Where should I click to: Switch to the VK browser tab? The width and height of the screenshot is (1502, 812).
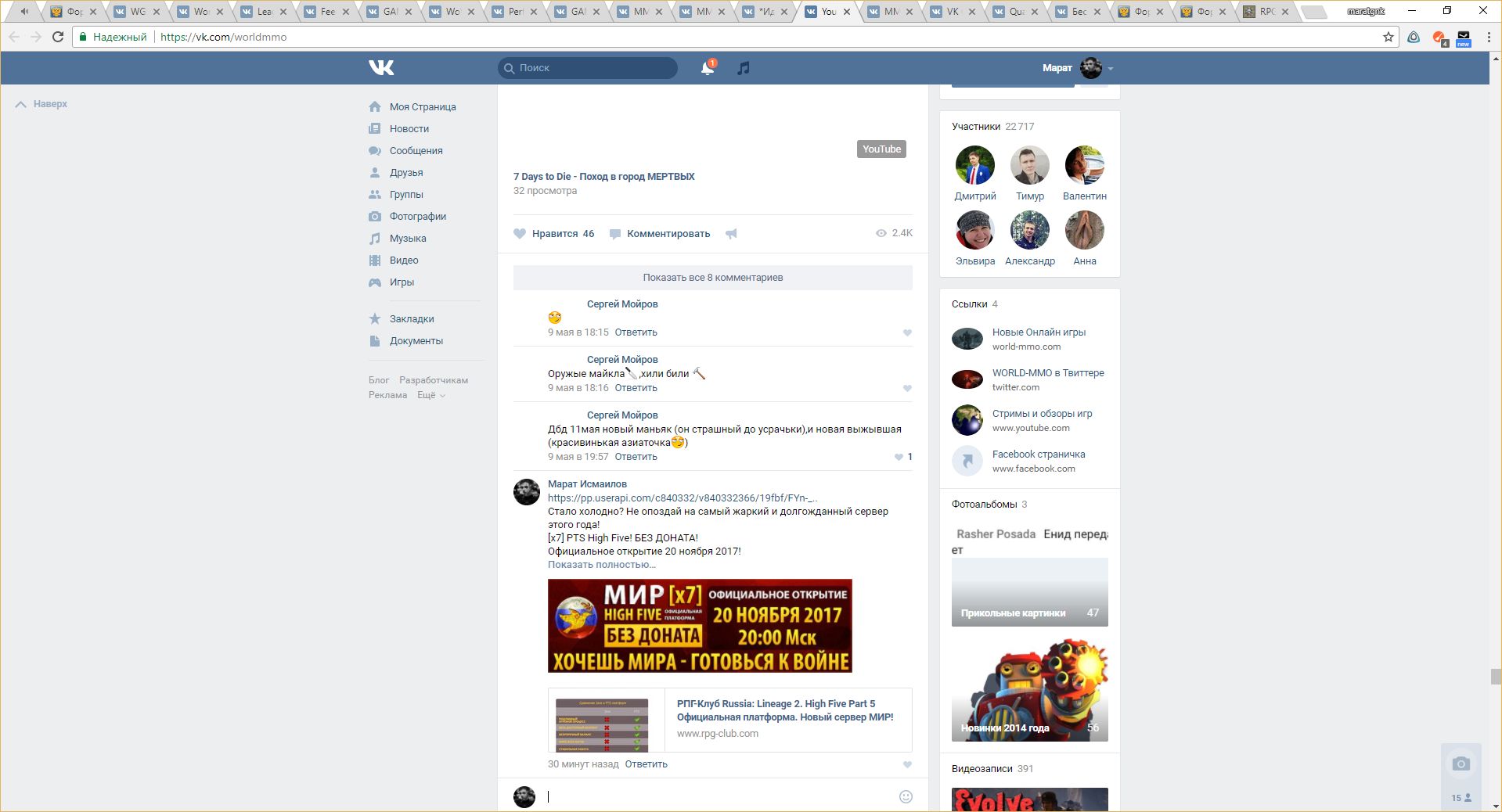click(953, 12)
